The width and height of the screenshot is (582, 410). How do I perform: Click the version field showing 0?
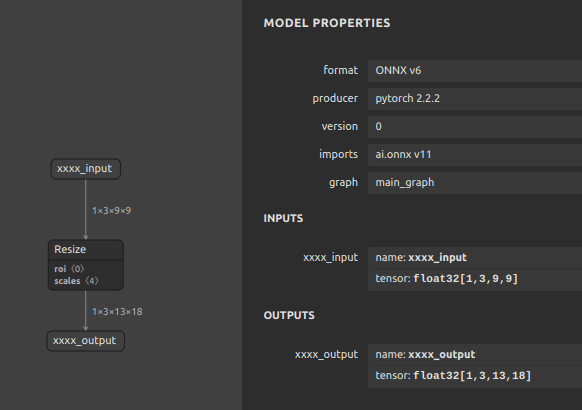click(x=475, y=127)
